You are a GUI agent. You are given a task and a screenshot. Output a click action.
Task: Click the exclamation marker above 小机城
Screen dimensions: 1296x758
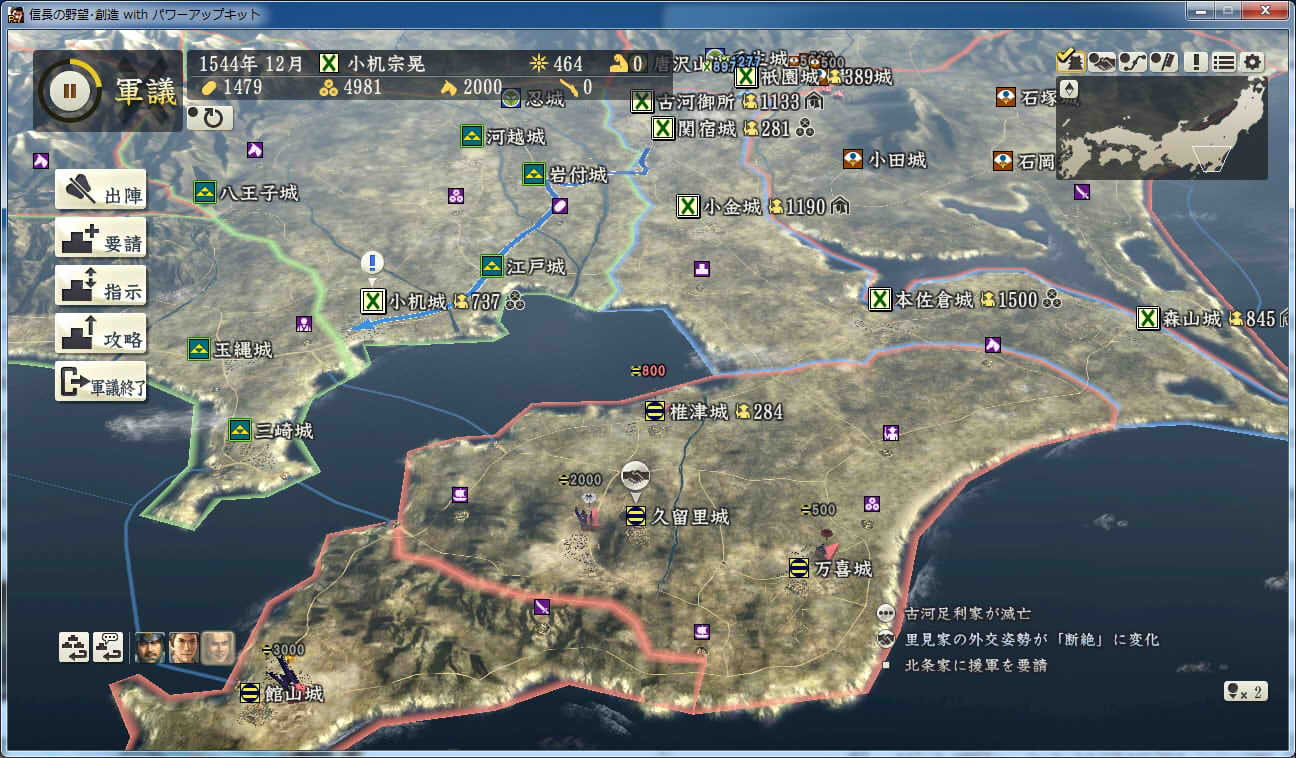[x=373, y=264]
